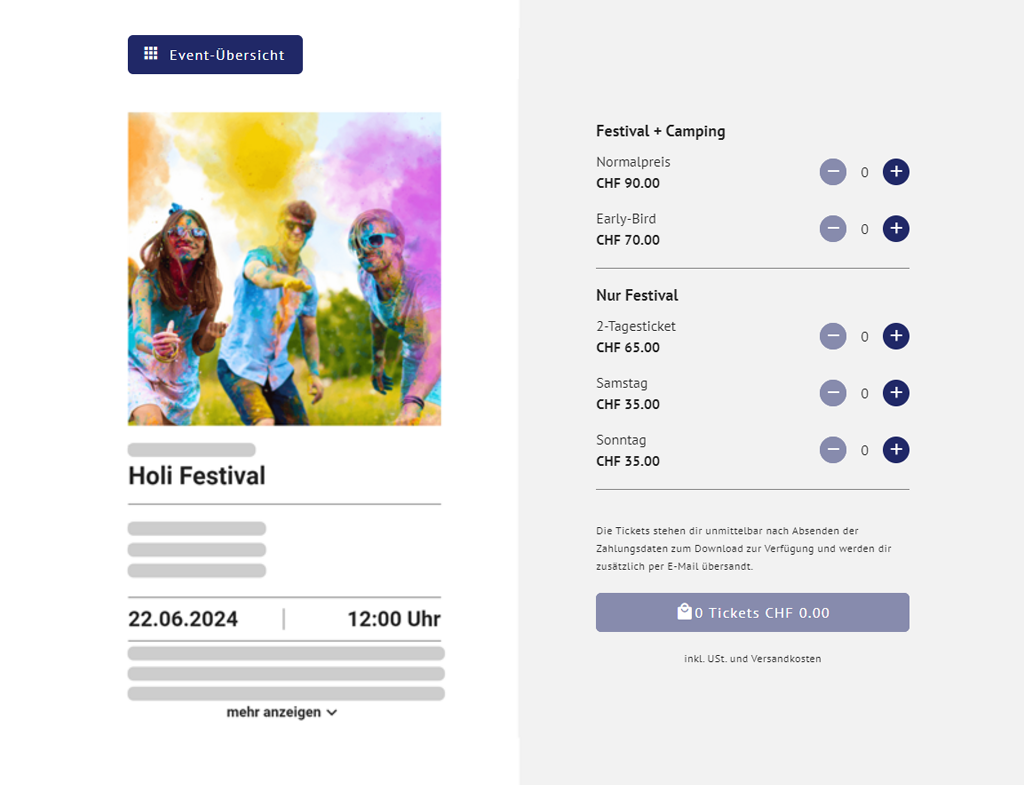The image size is (1024, 785).
Task: Click the Nur Festival heading
Action: pyautogui.click(x=637, y=296)
